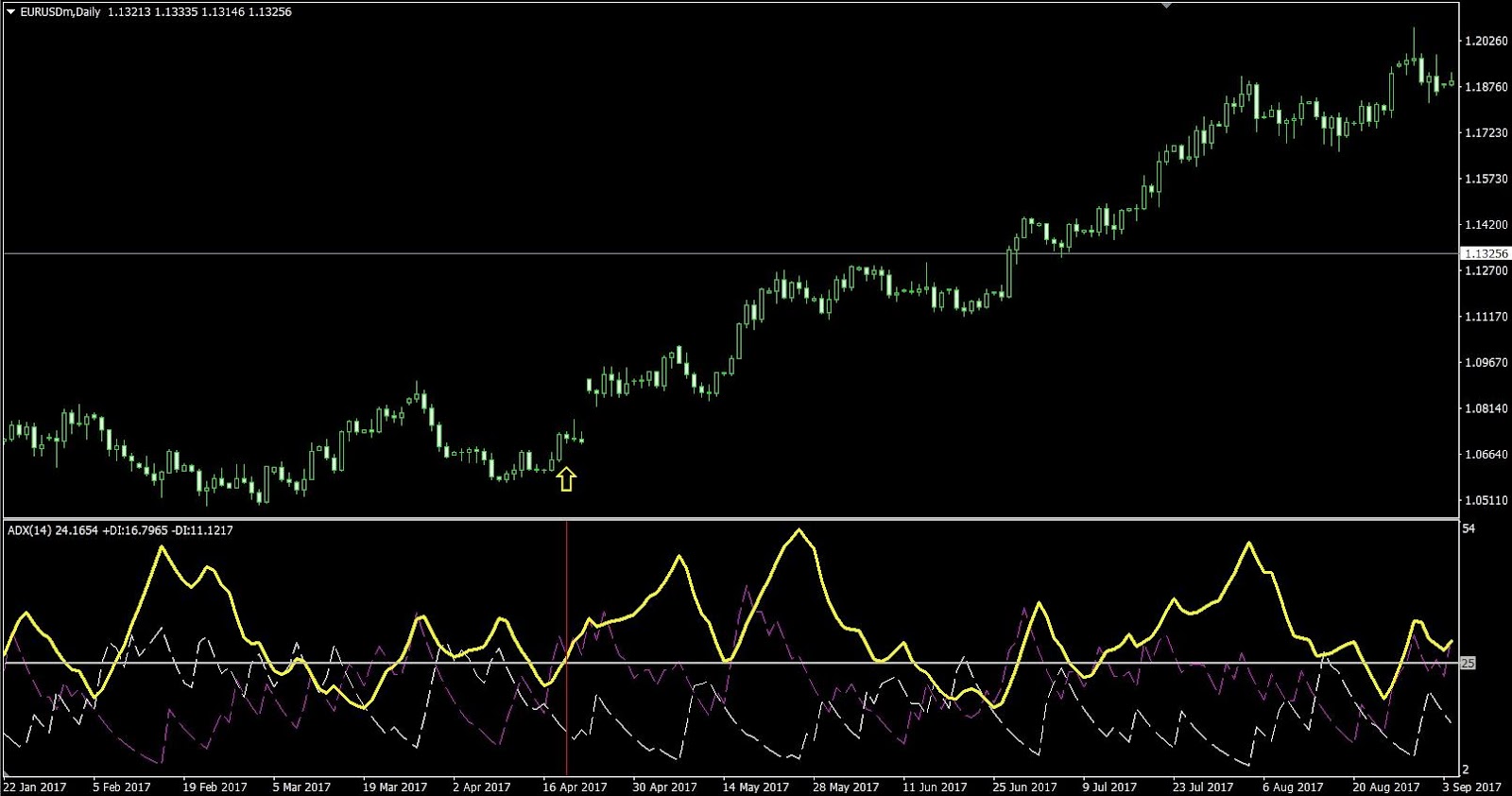Viewport: 1512px width, 796px height.
Task: Click price scale label 1.17230
Action: point(1486,133)
